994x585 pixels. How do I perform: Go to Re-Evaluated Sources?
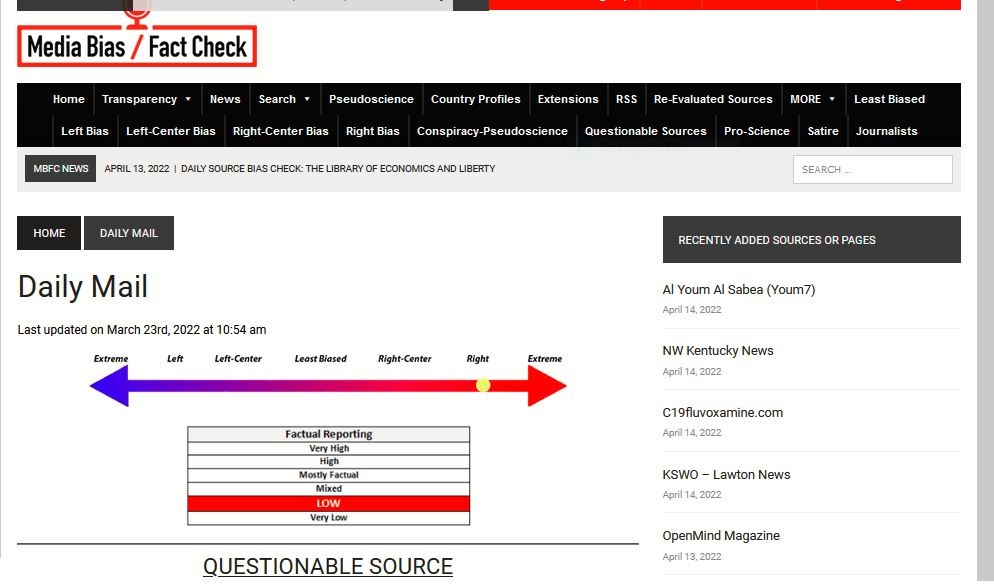(x=713, y=100)
